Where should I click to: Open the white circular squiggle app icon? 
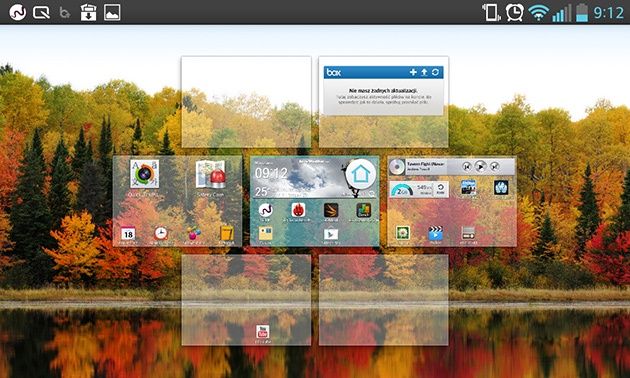266,210
